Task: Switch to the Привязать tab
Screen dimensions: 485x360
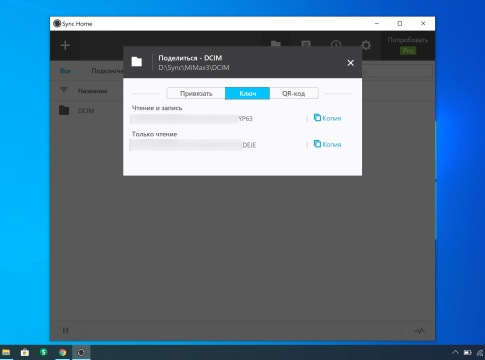Action: [x=196, y=93]
